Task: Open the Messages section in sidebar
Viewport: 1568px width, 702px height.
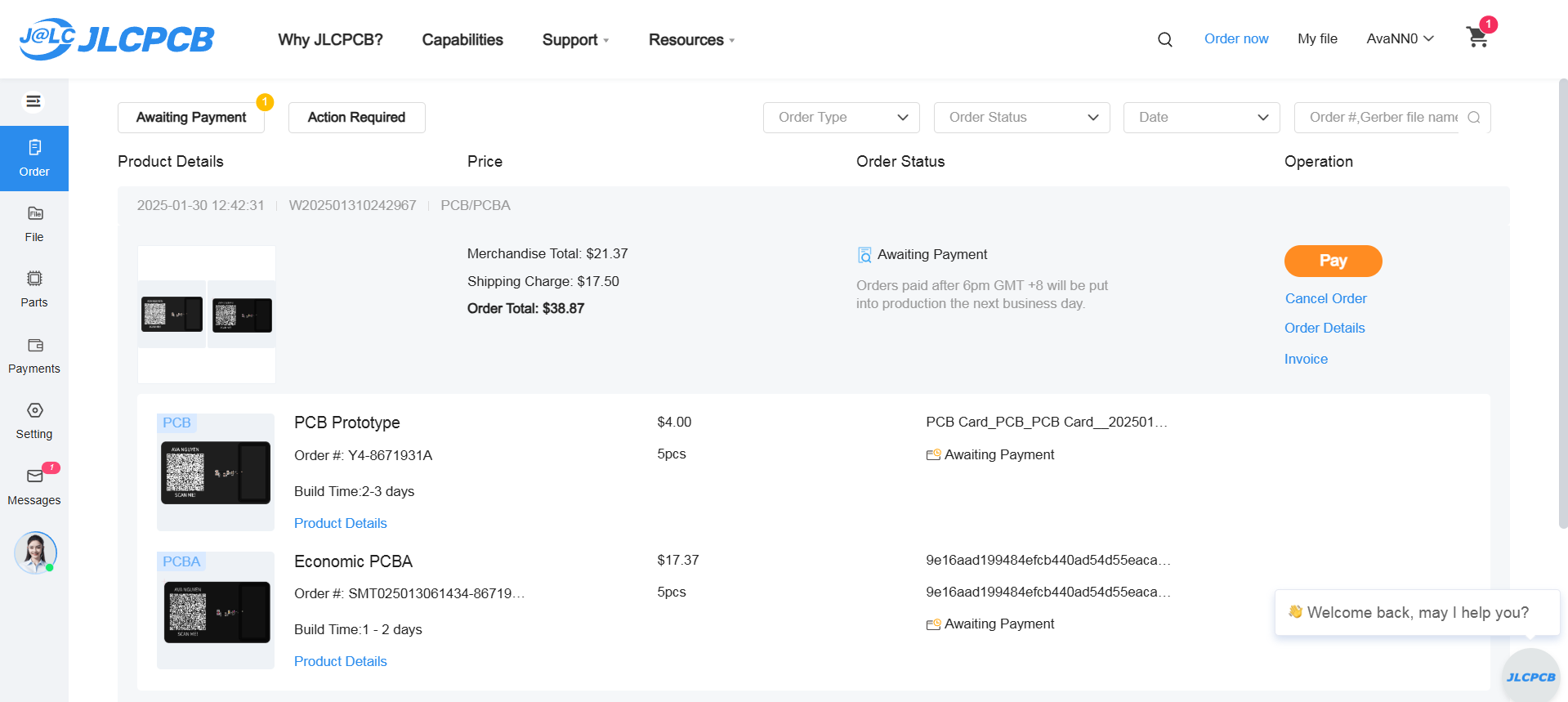Action: 34,486
